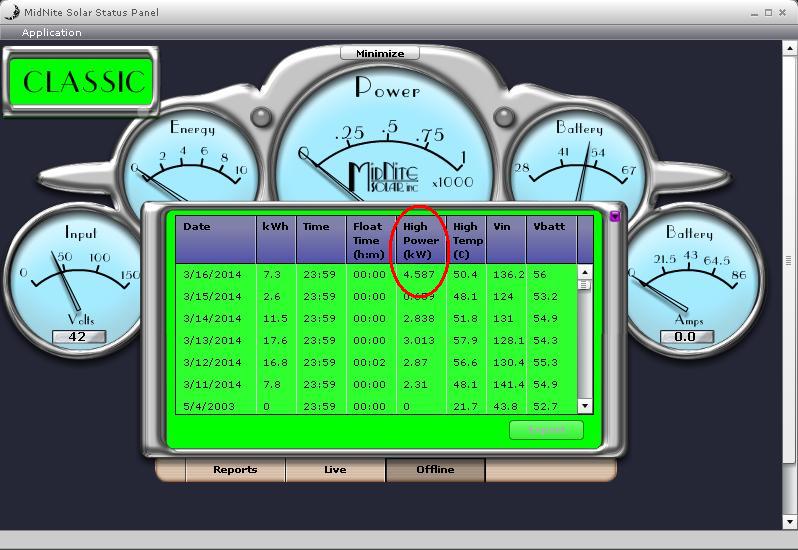Viewport: 798px width, 550px height.
Task: Select the 3/14/2014 row date
Action: 212,319
